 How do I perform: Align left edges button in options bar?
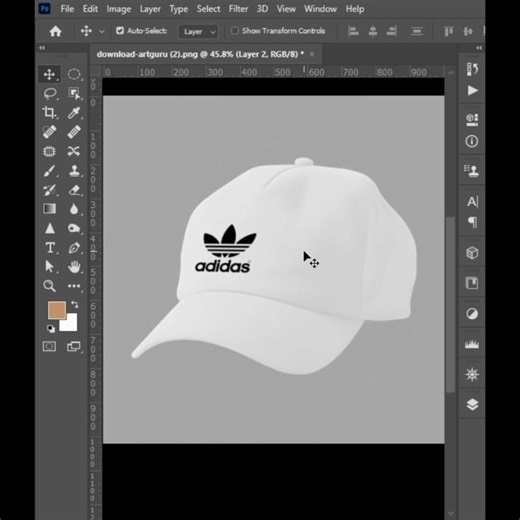353,31
